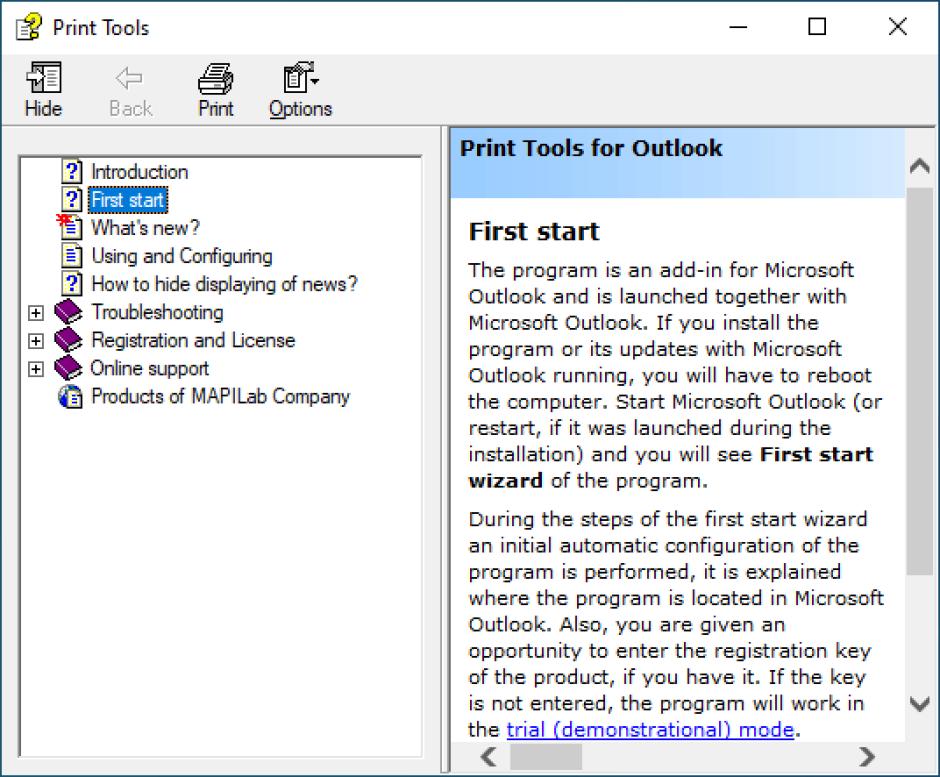The height and width of the screenshot is (777, 940).
Task: Click the starred page icon beside What's new?
Action: tap(70, 227)
